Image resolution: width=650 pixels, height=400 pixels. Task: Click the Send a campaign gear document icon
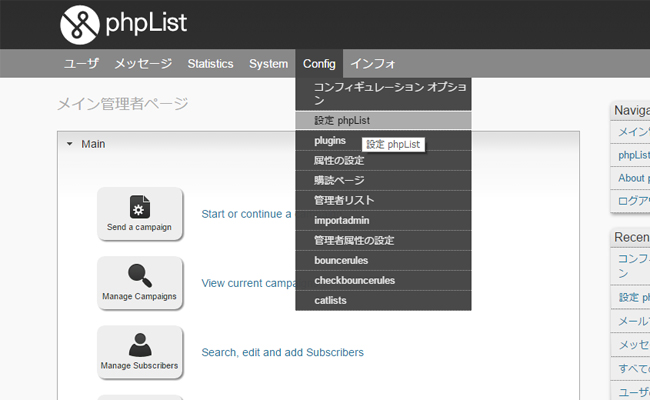(x=140, y=206)
